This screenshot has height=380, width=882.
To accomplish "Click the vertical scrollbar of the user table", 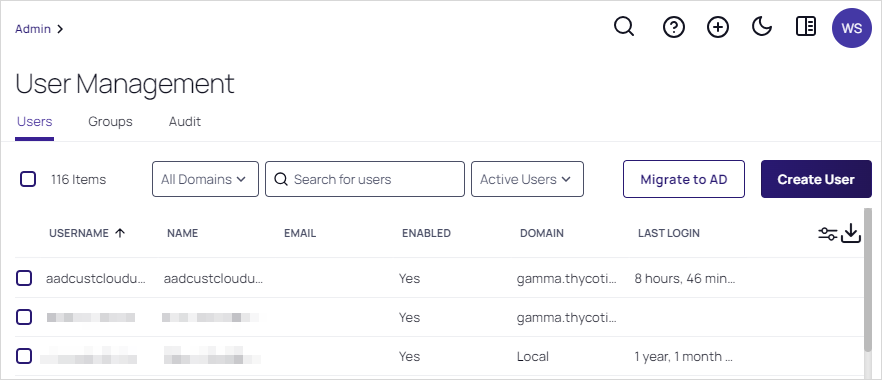I will 867,280.
